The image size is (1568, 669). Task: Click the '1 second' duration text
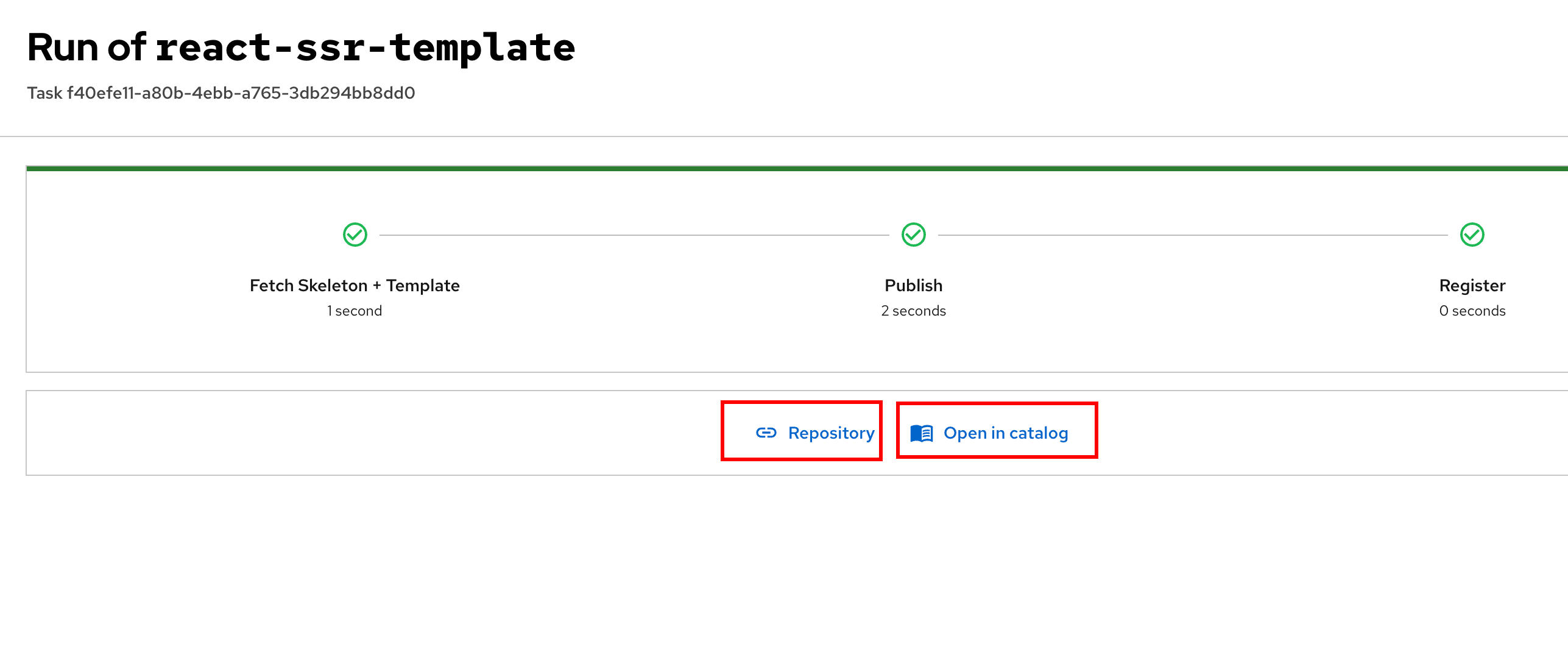(x=355, y=311)
